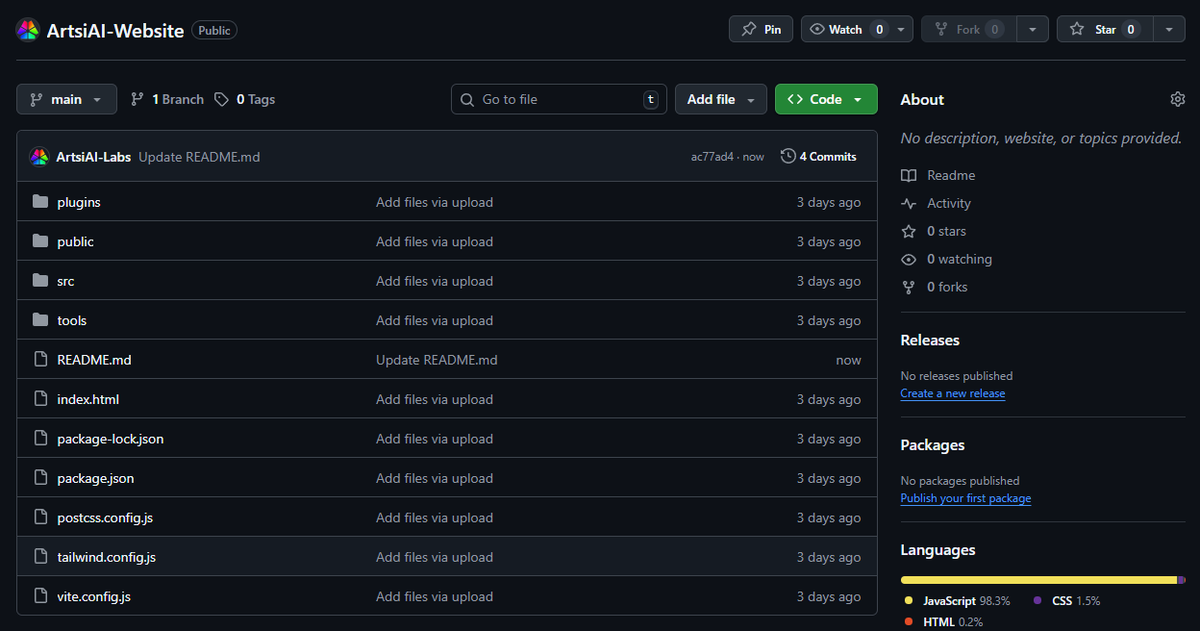This screenshot has height=631, width=1200.
Task: Open the Add file dropdown
Action: [721, 99]
